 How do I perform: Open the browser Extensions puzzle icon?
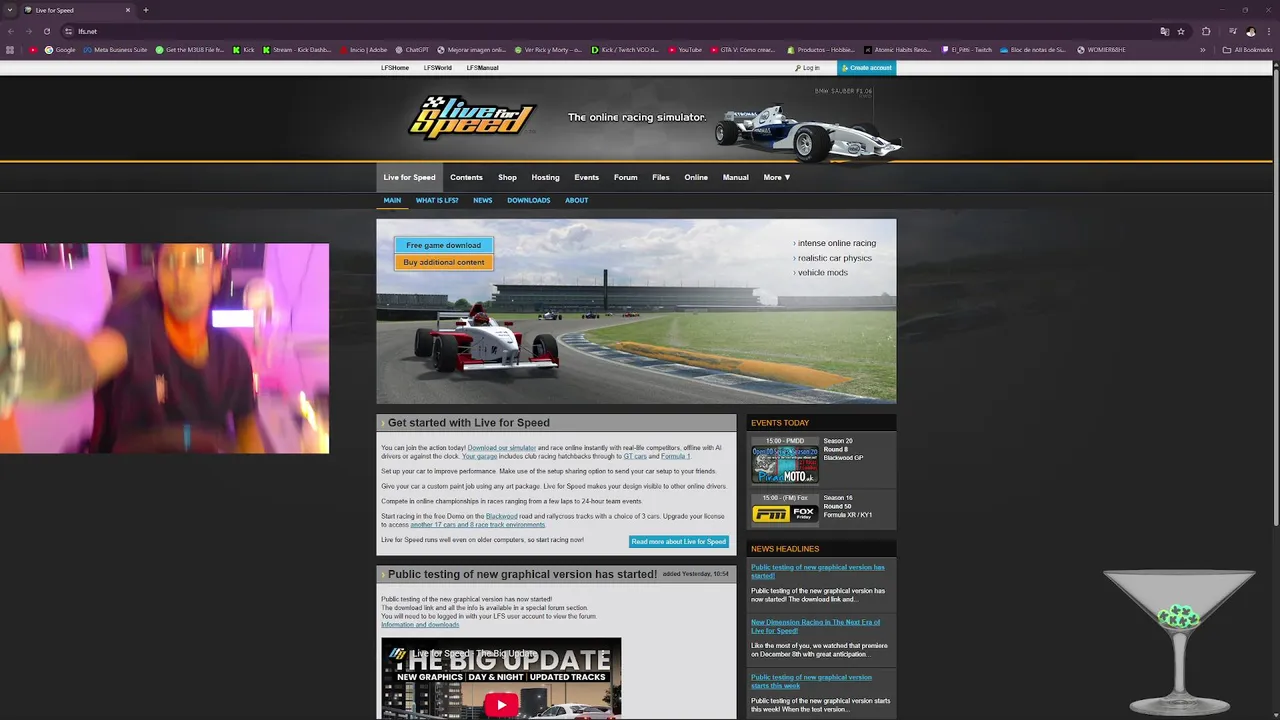coord(1206,31)
